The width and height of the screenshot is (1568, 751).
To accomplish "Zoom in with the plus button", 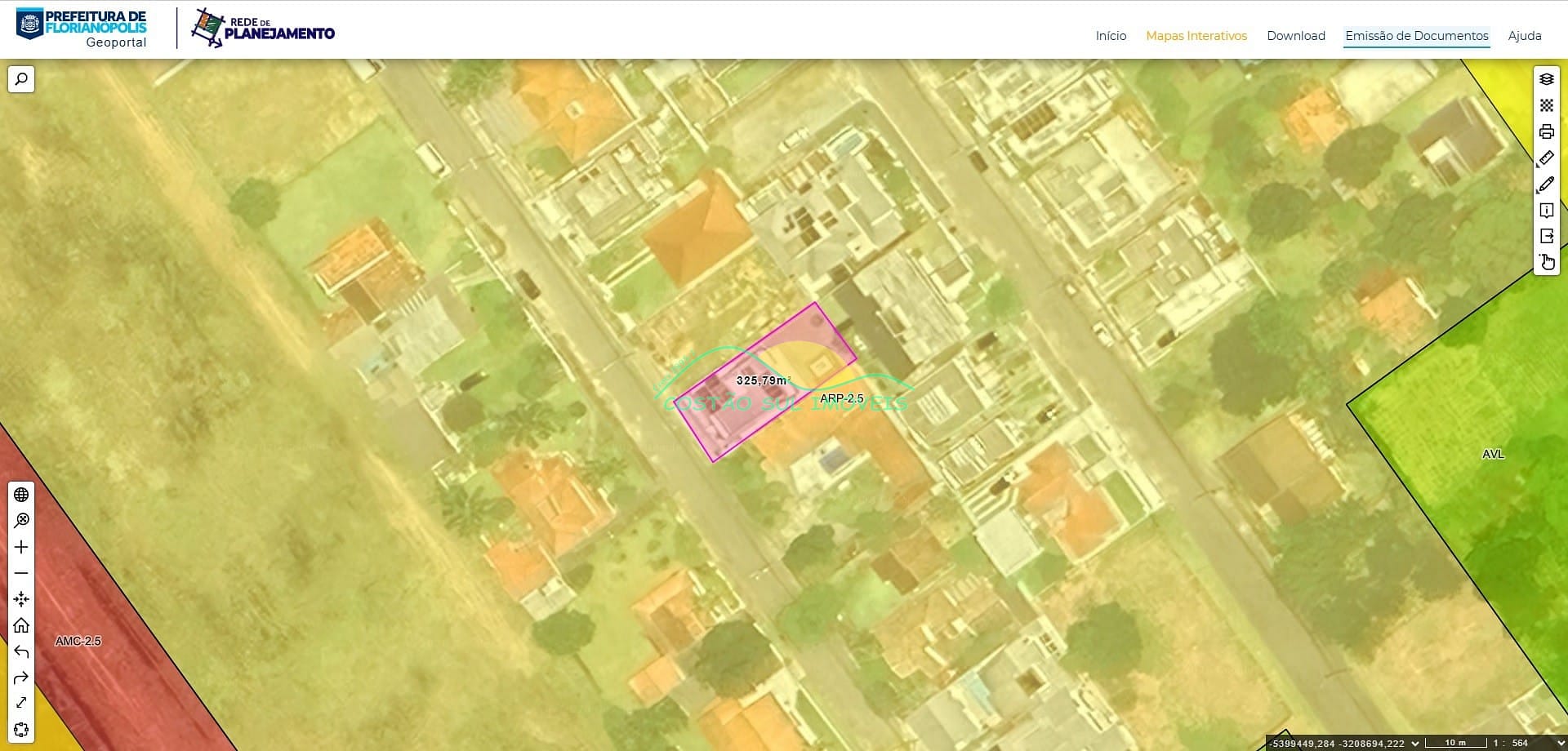I will (21, 547).
